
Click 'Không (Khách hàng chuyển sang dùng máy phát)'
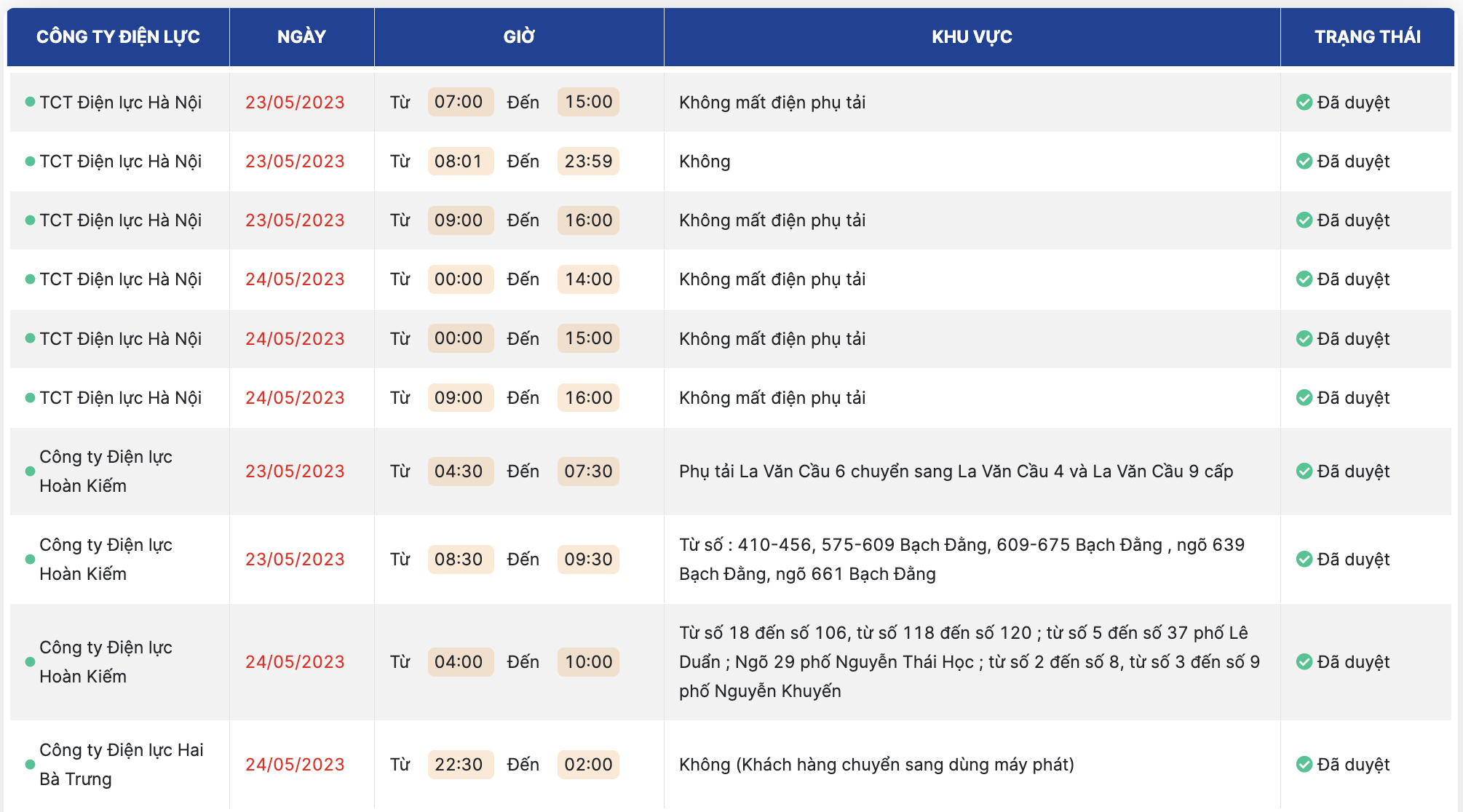(876, 764)
